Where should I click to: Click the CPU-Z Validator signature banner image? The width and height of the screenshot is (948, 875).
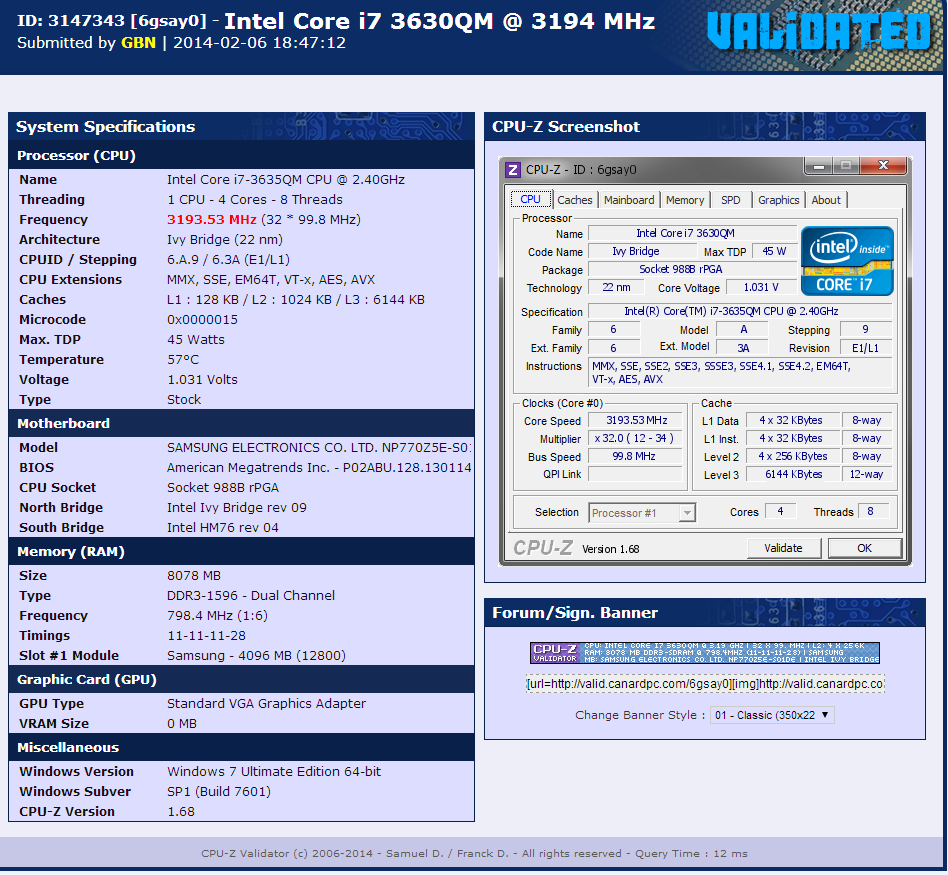pos(705,652)
